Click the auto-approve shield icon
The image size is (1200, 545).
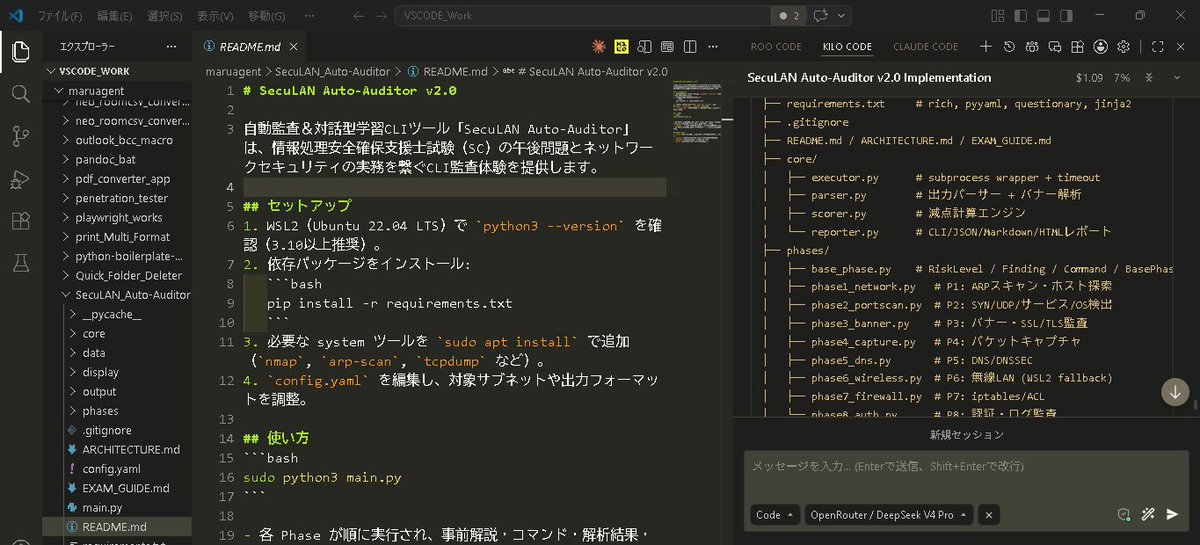pos(1123,514)
